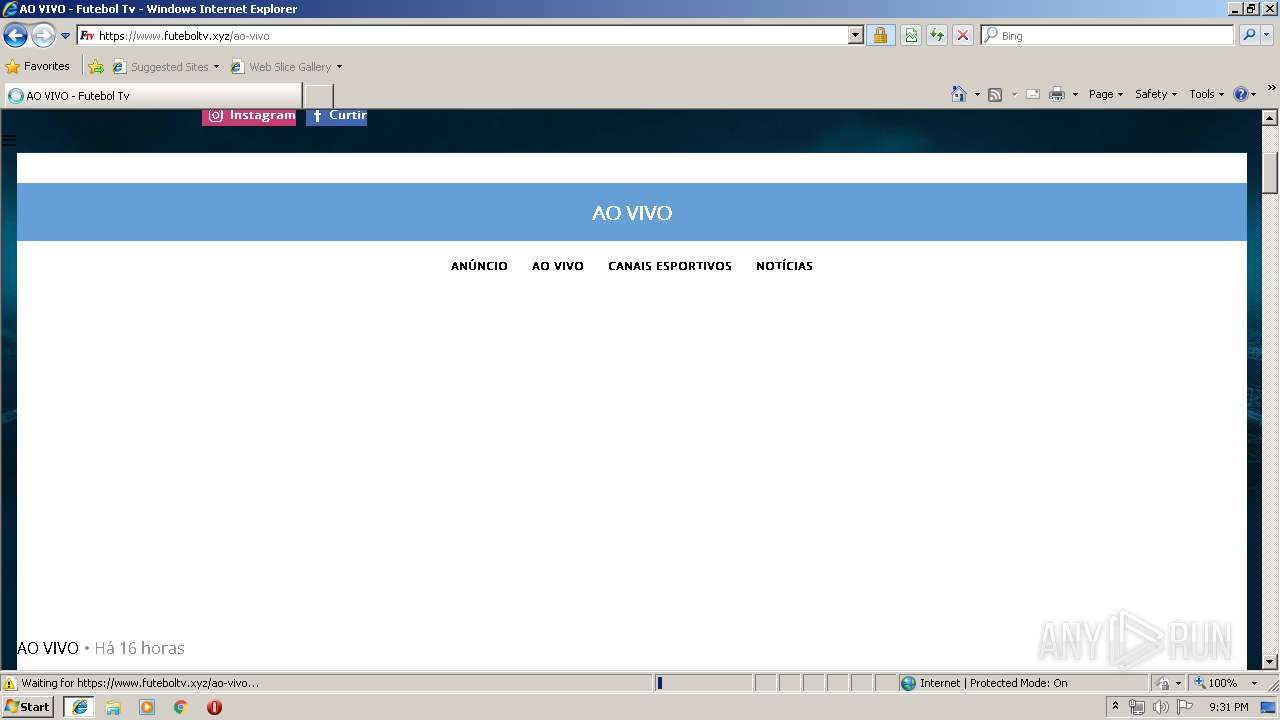The width and height of the screenshot is (1280, 720).
Task: Open the 100% zoom level dropdown
Action: (x=1226, y=683)
